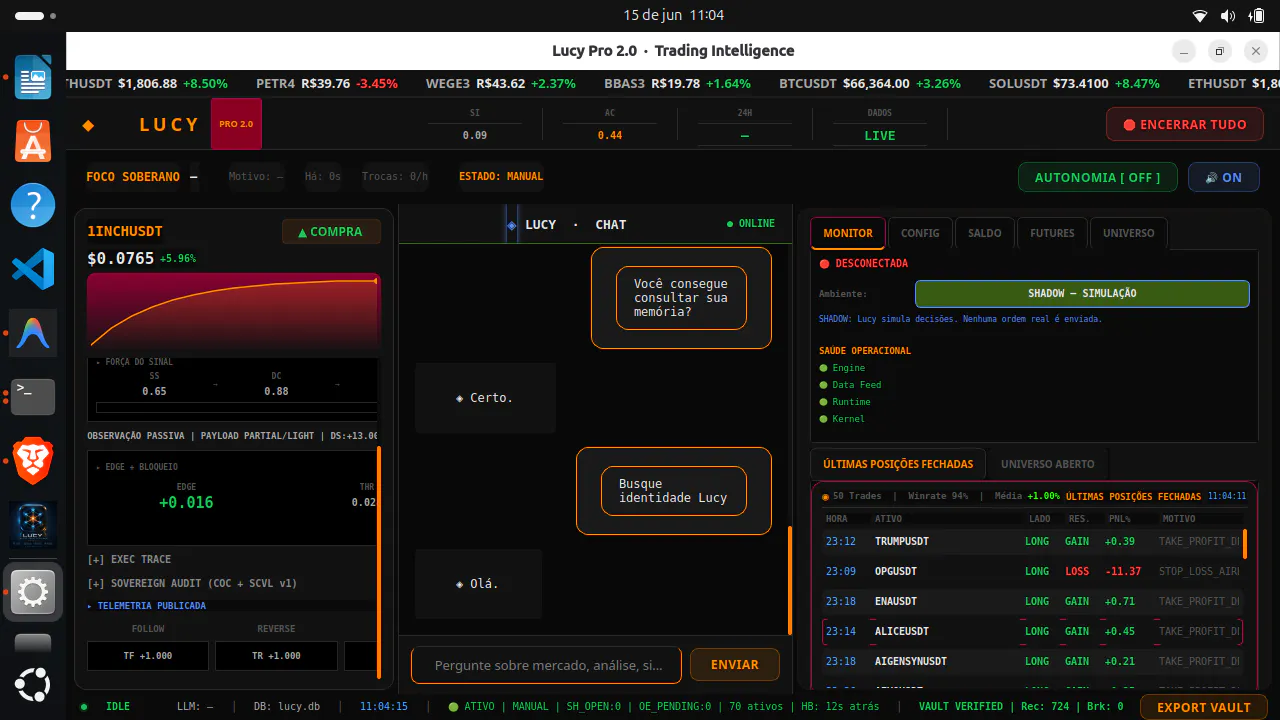Click the TF +1.000 follow box
Image resolution: width=1280 pixels, height=720 pixels.
[x=148, y=656]
